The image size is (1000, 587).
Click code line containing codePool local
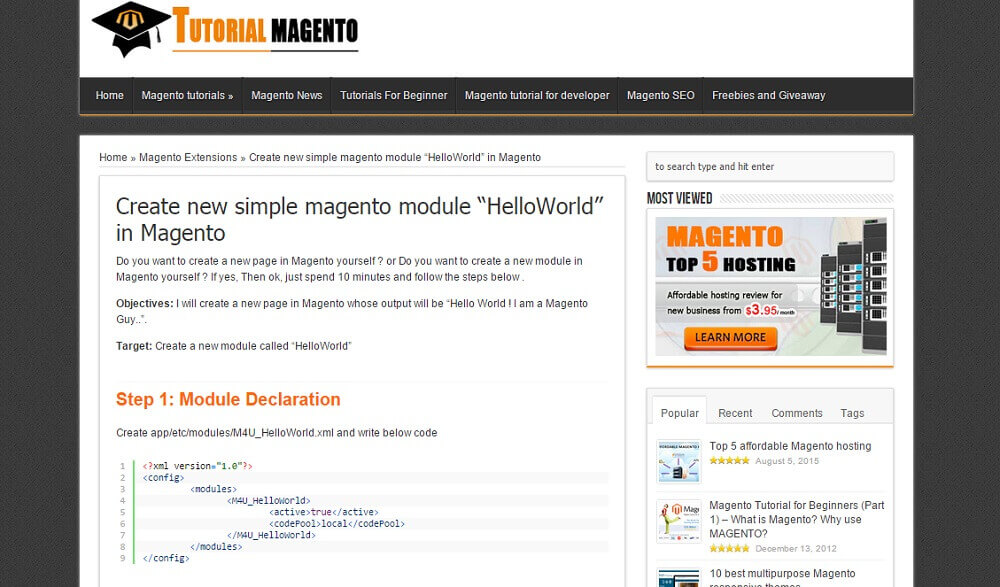click(337, 524)
